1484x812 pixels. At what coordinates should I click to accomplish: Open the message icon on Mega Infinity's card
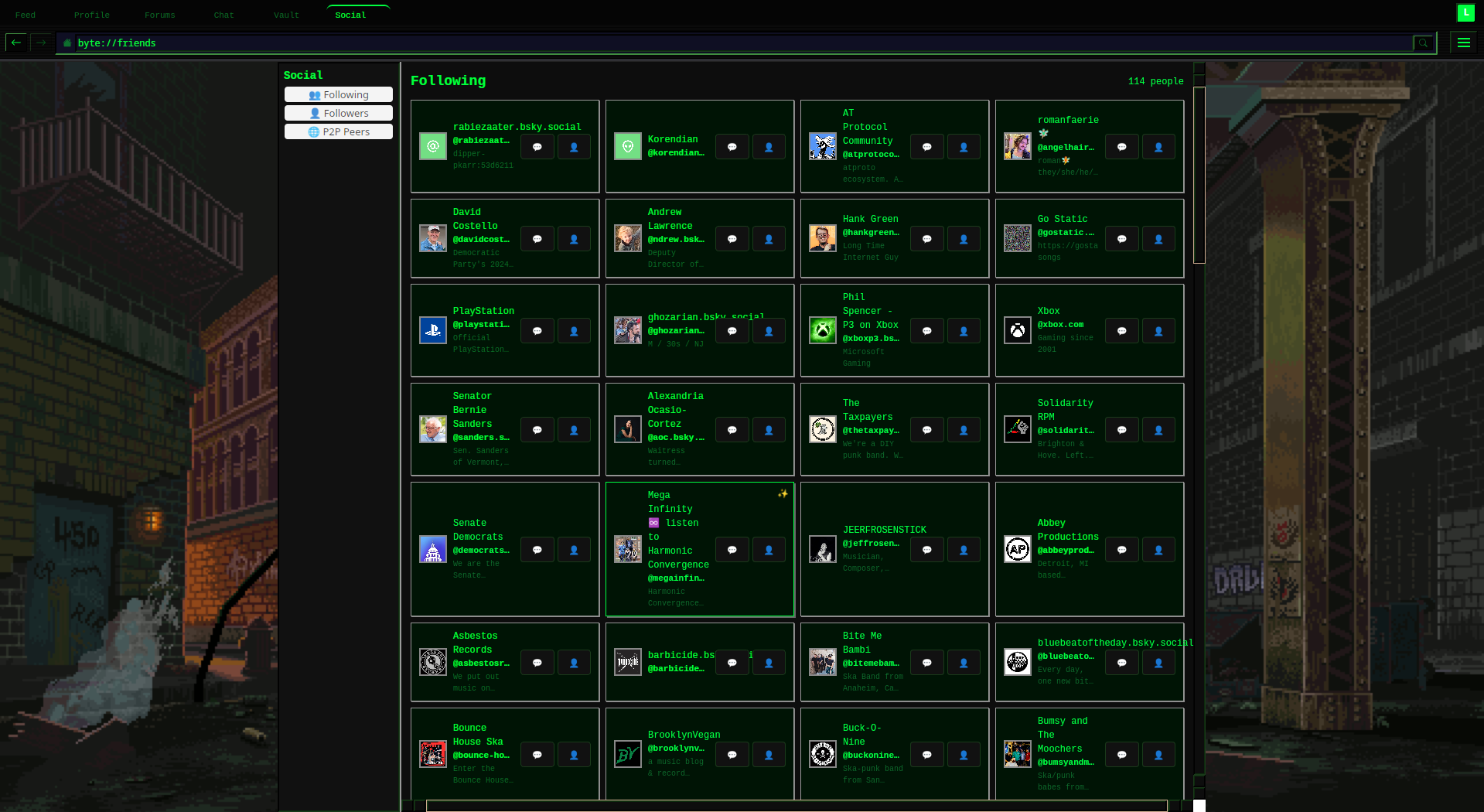pyautogui.click(x=732, y=549)
